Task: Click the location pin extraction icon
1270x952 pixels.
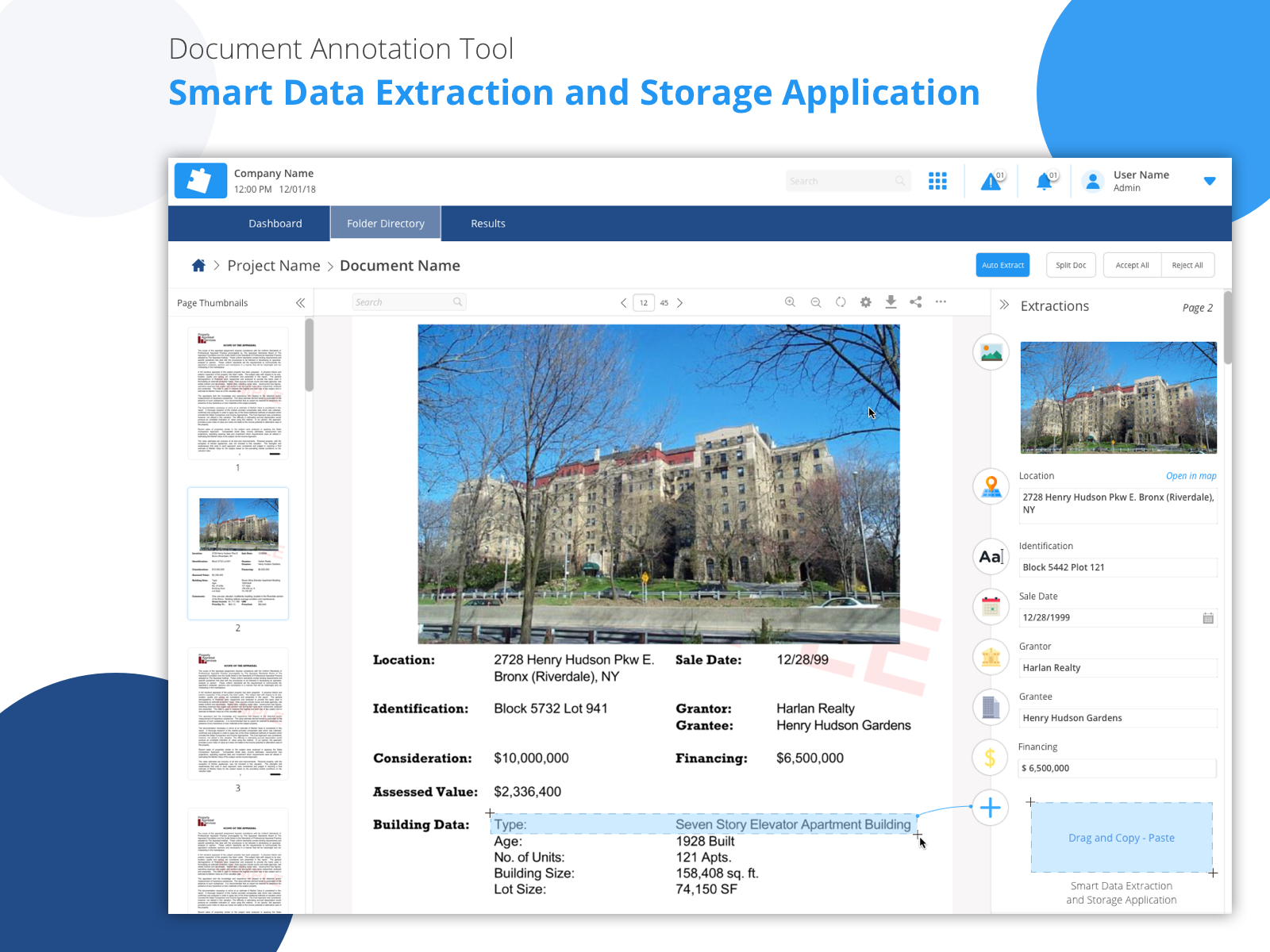Action: [991, 486]
